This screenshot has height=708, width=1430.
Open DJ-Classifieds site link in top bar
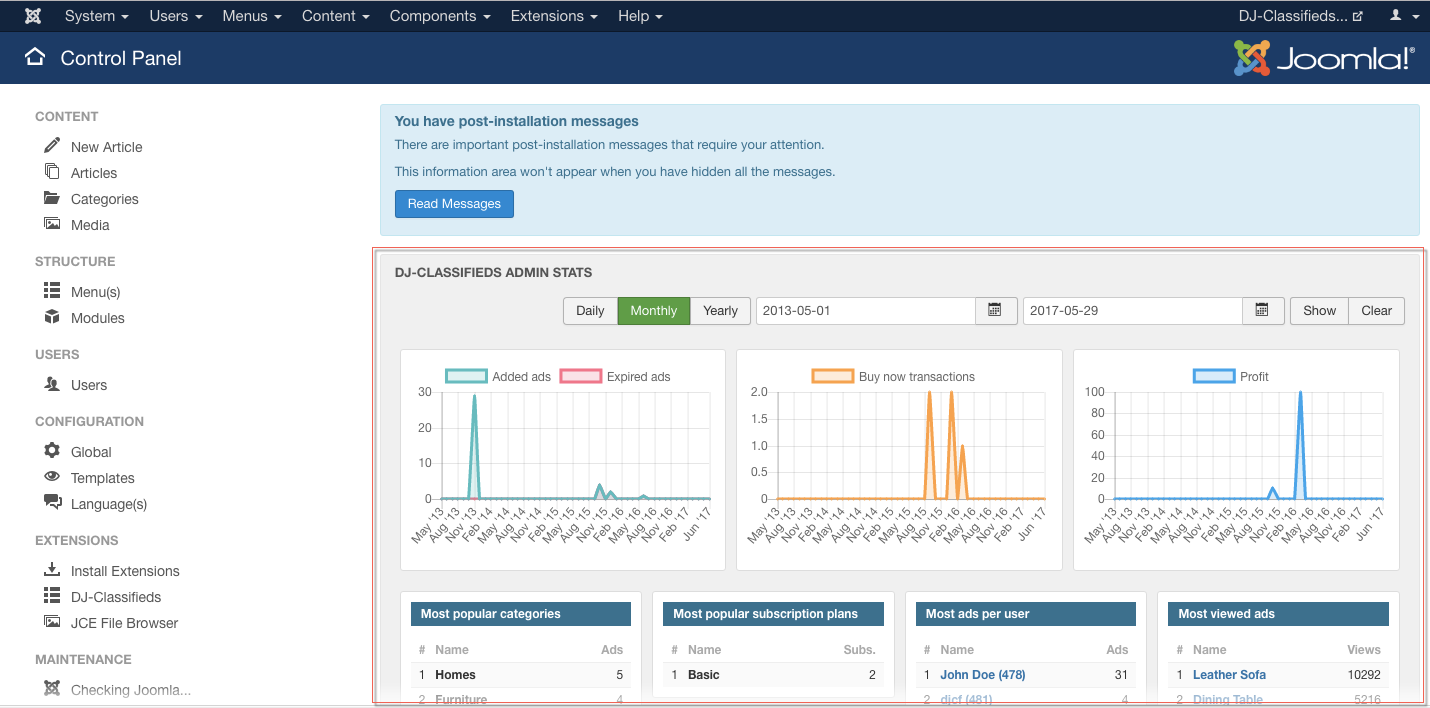pyautogui.click(x=1300, y=16)
